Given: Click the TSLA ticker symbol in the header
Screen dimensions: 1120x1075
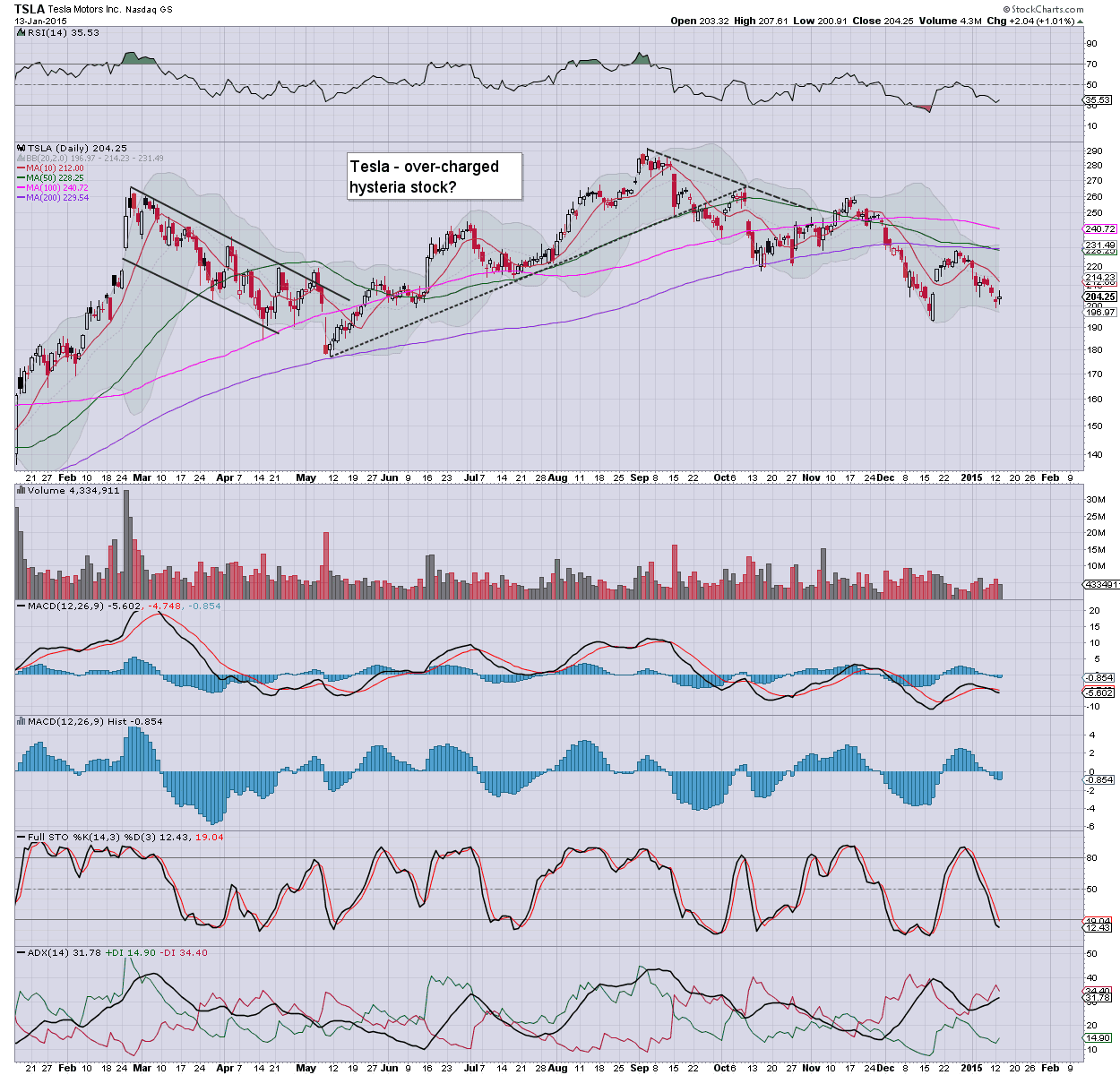Looking at the screenshot, I should point(30,9).
